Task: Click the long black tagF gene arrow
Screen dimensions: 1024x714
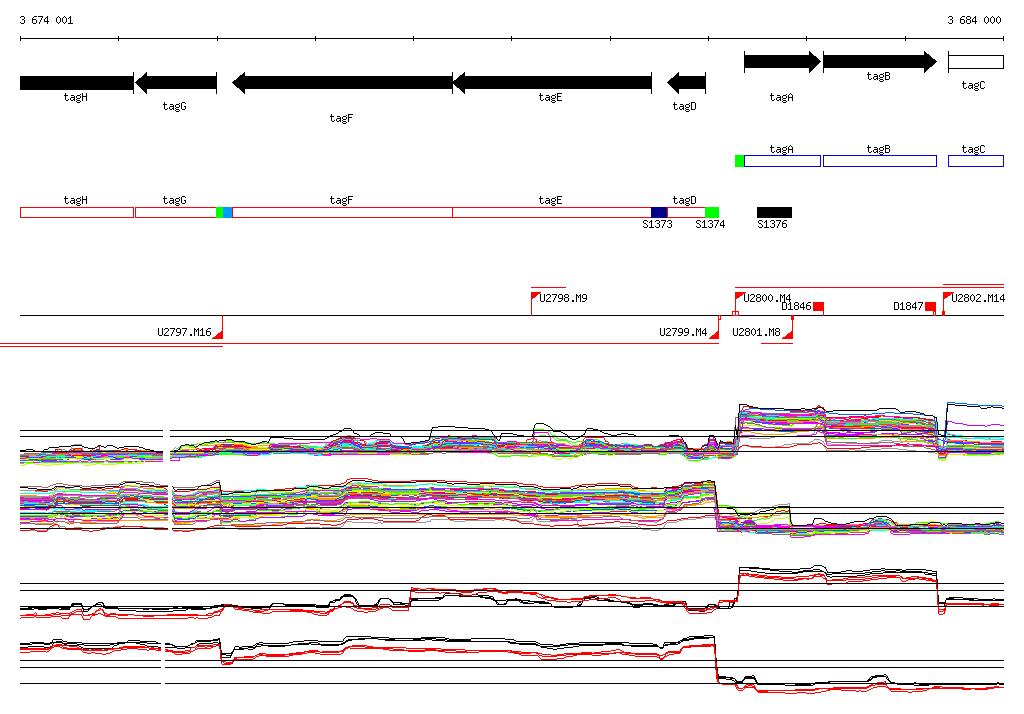Action: (342, 83)
